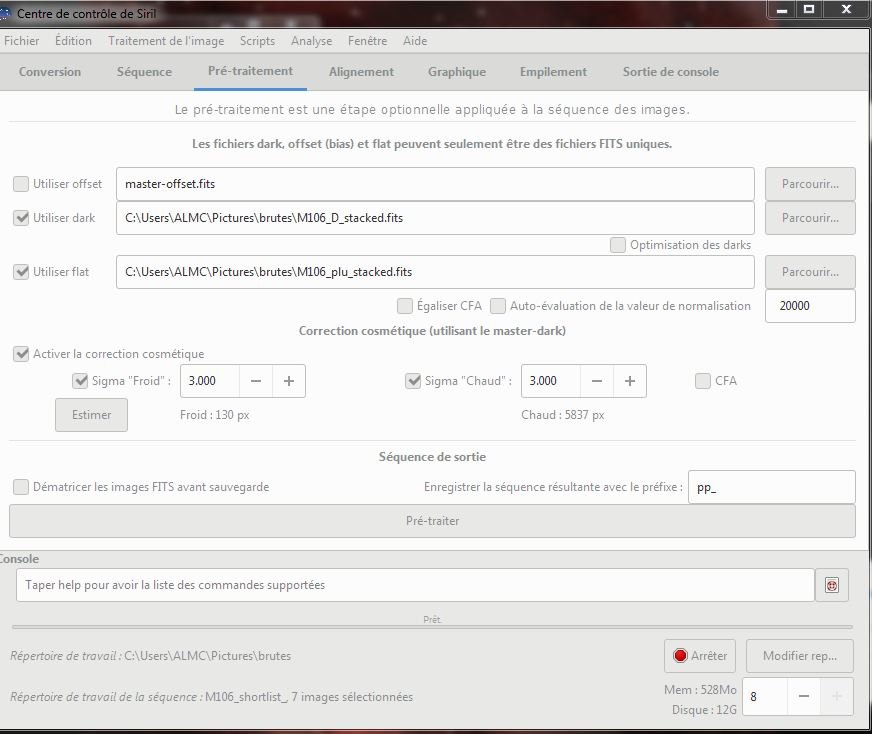
Task: Enable the CFA cosmetic correction checkbox
Action: point(703,381)
